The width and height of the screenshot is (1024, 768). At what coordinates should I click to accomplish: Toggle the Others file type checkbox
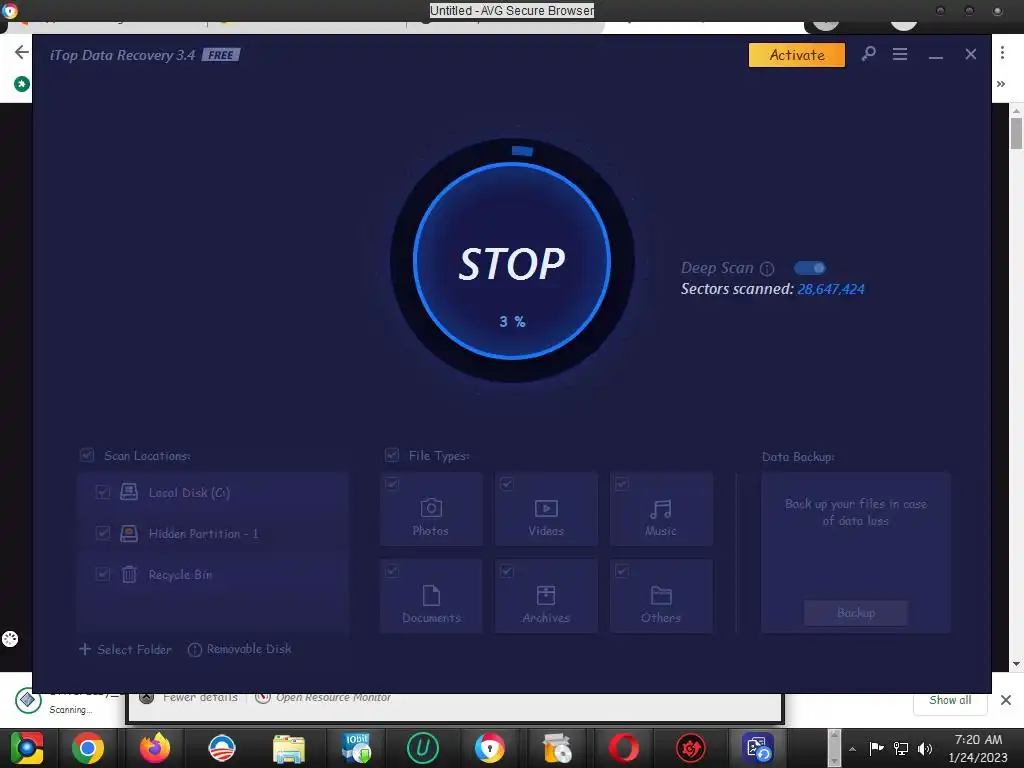point(622,571)
